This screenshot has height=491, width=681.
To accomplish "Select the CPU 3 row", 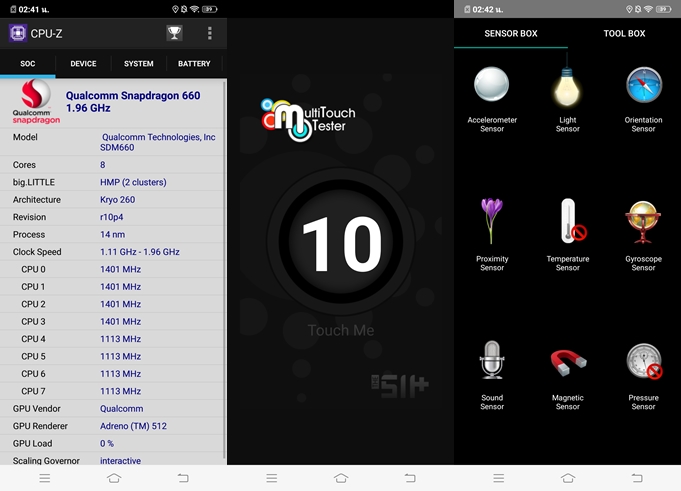I will pyautogui.click(x=112, y=321).
